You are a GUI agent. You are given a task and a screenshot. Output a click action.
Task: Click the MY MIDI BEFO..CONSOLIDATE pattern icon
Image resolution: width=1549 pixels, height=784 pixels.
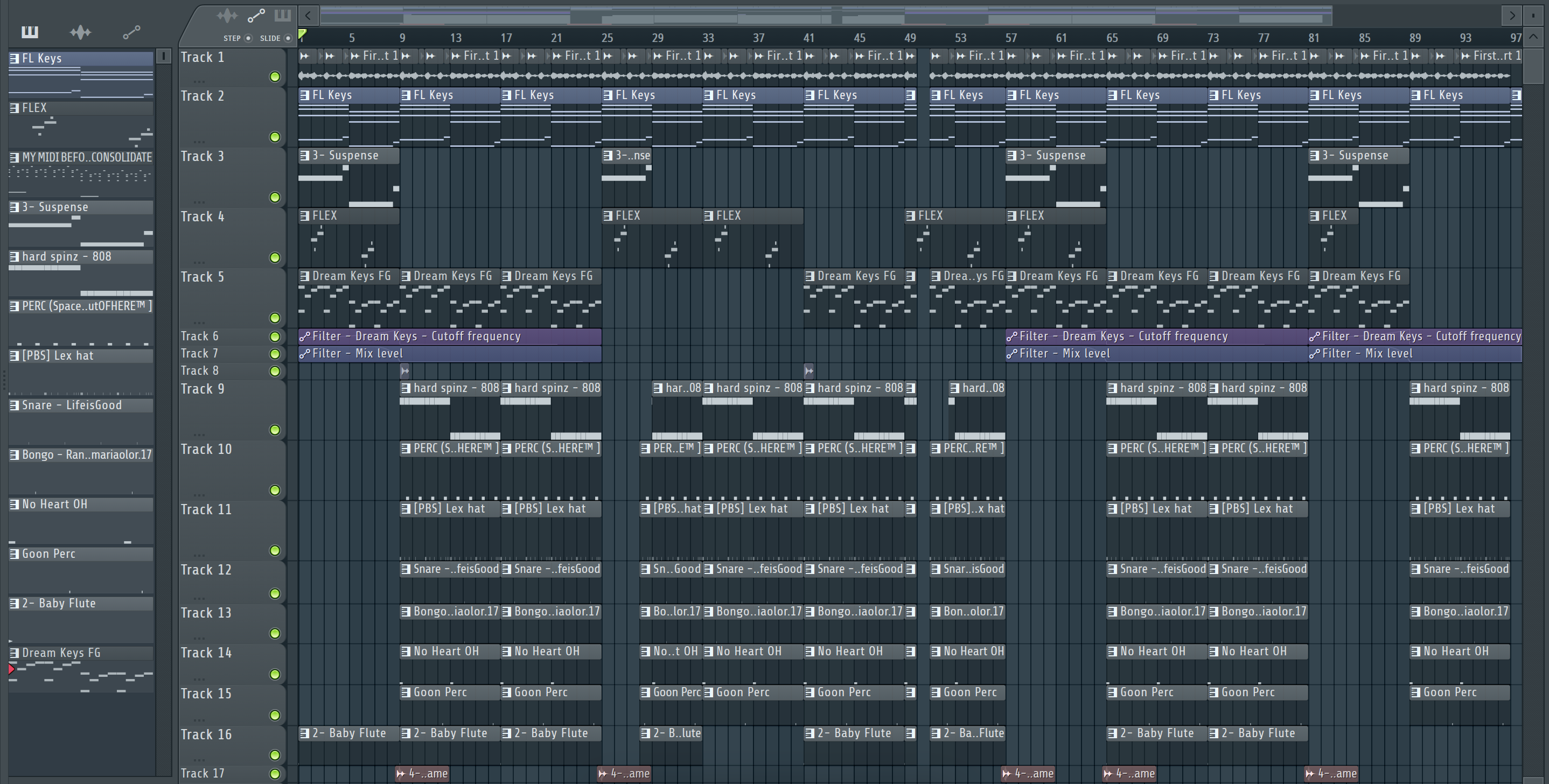(x=14, y=158)
